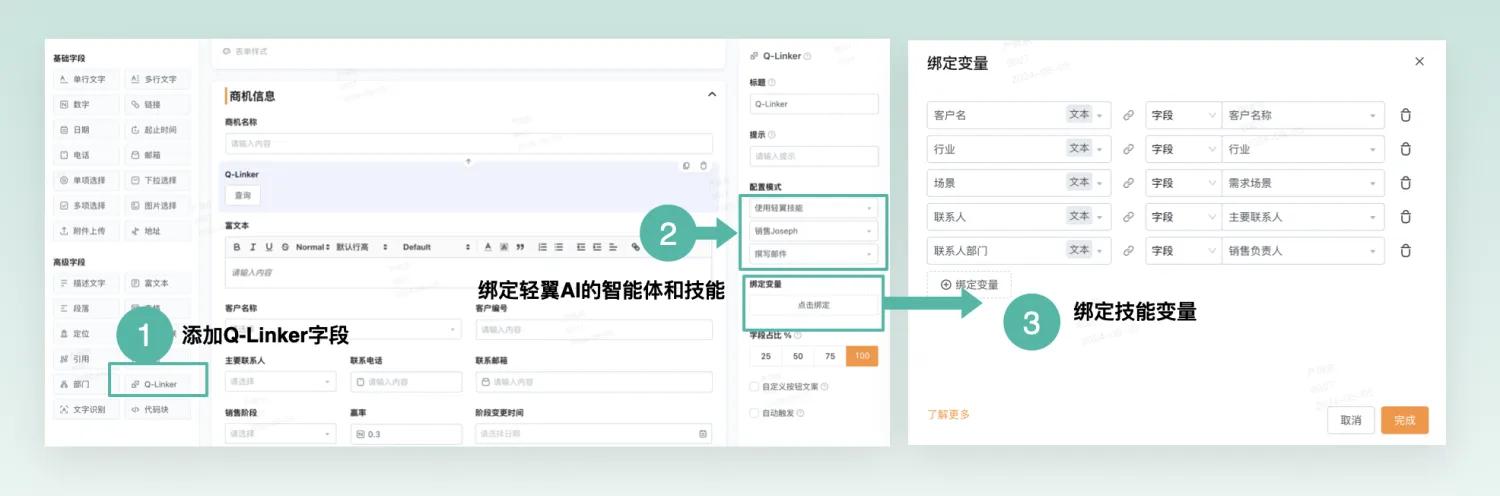Collapse the 商机信息 section
Viewport: 1500px width, 496px height.
click(x=712, y=95)
